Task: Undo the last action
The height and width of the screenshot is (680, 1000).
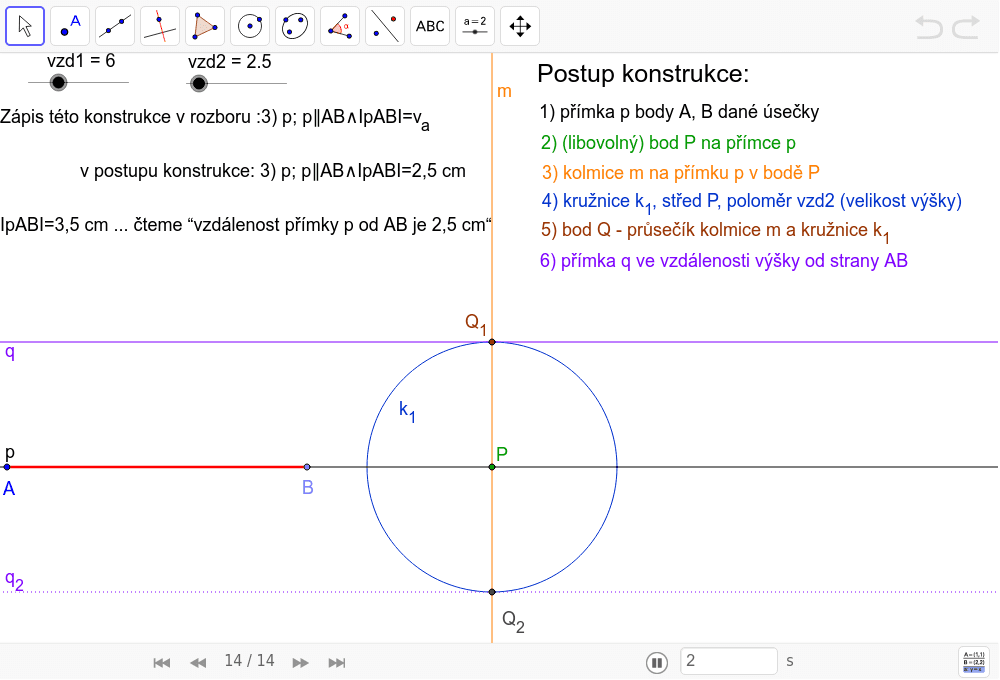Action: [929, 27]
